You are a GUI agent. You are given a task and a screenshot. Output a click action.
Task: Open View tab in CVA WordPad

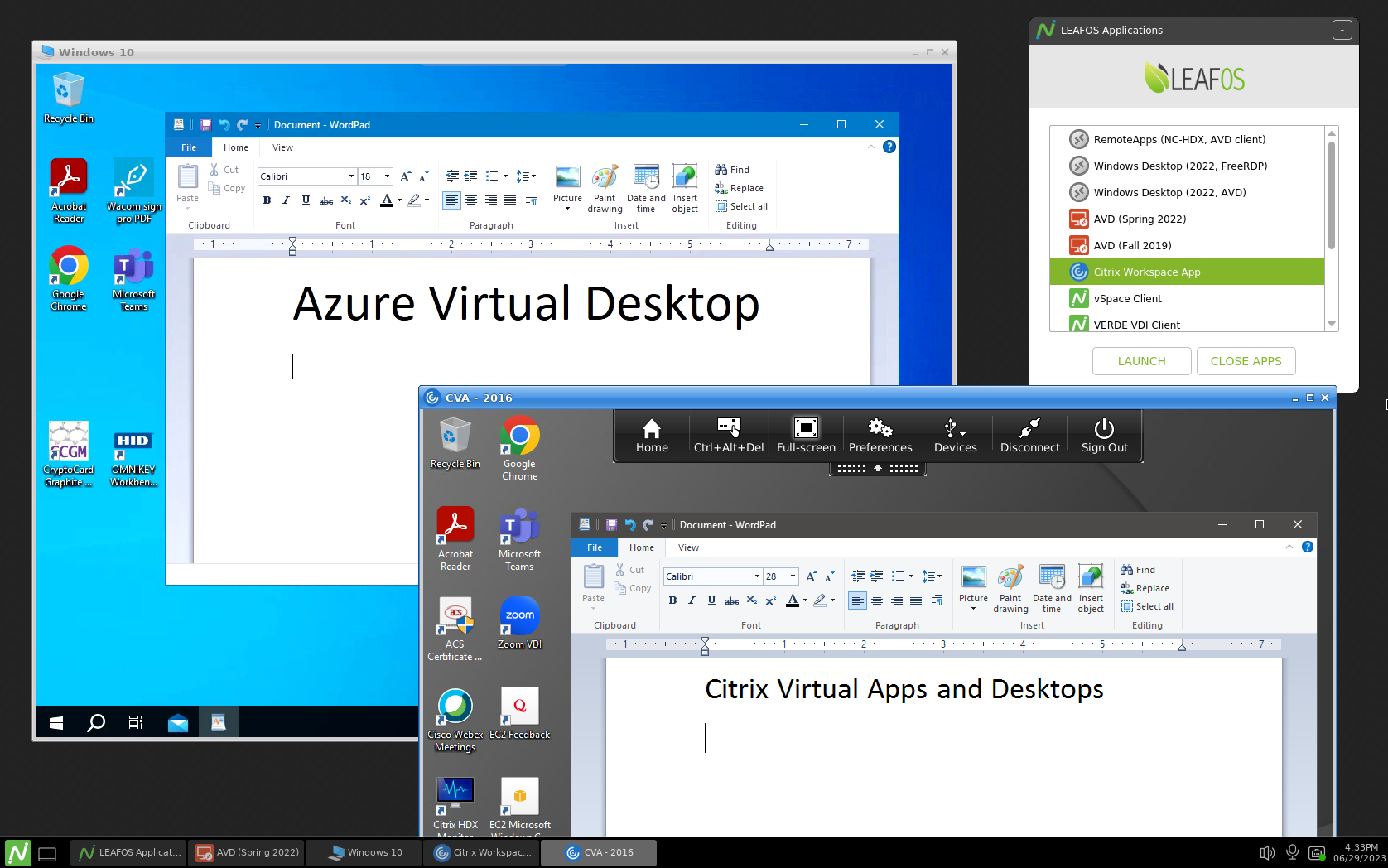(x=688, y=547)
